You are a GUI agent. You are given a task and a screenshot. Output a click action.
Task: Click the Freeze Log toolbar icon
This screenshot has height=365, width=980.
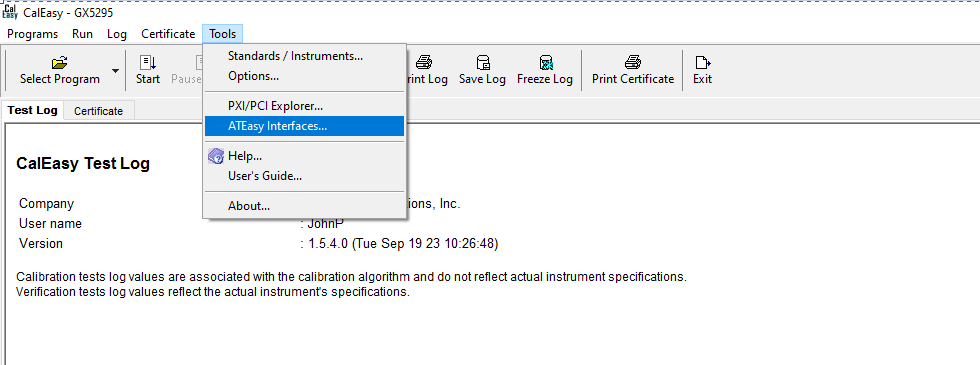(545, 62)
